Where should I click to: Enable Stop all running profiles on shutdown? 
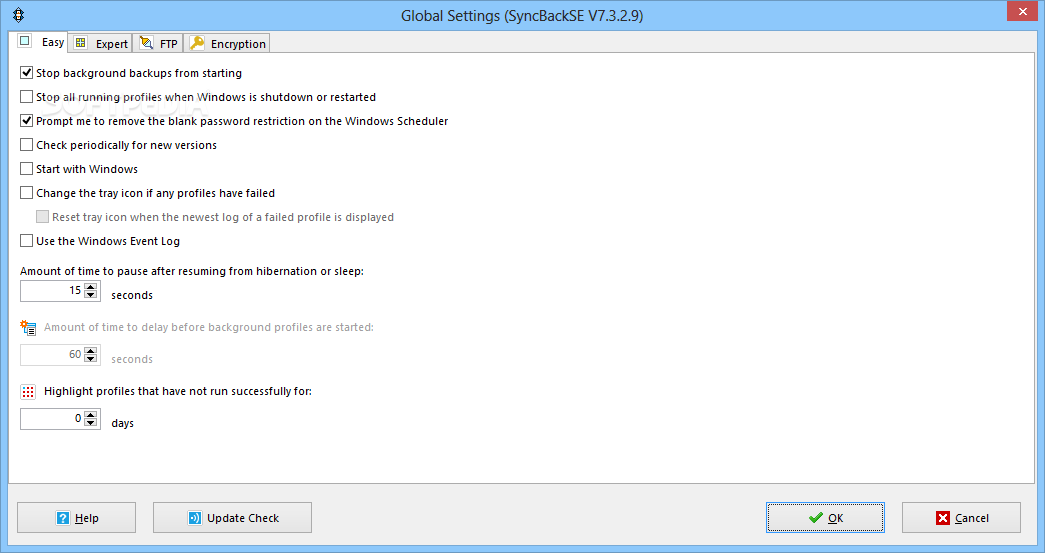27,97
